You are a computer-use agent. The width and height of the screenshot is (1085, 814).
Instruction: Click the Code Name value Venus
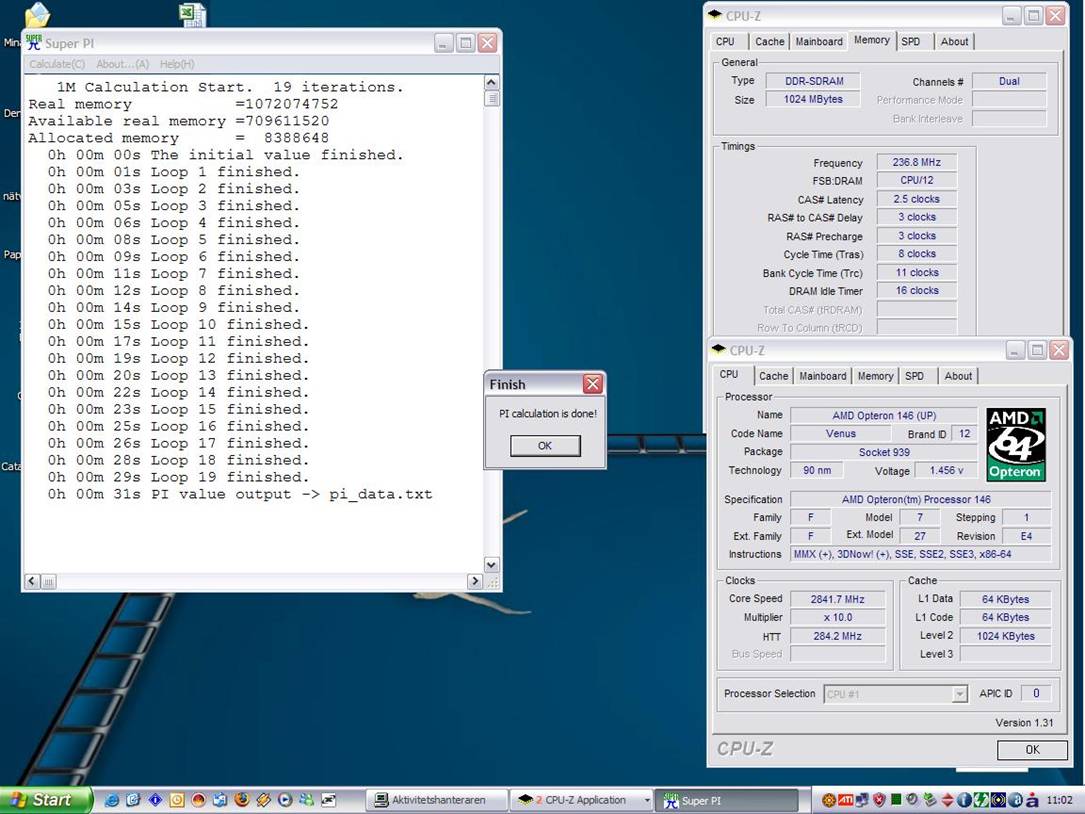(x=841, y=434)
